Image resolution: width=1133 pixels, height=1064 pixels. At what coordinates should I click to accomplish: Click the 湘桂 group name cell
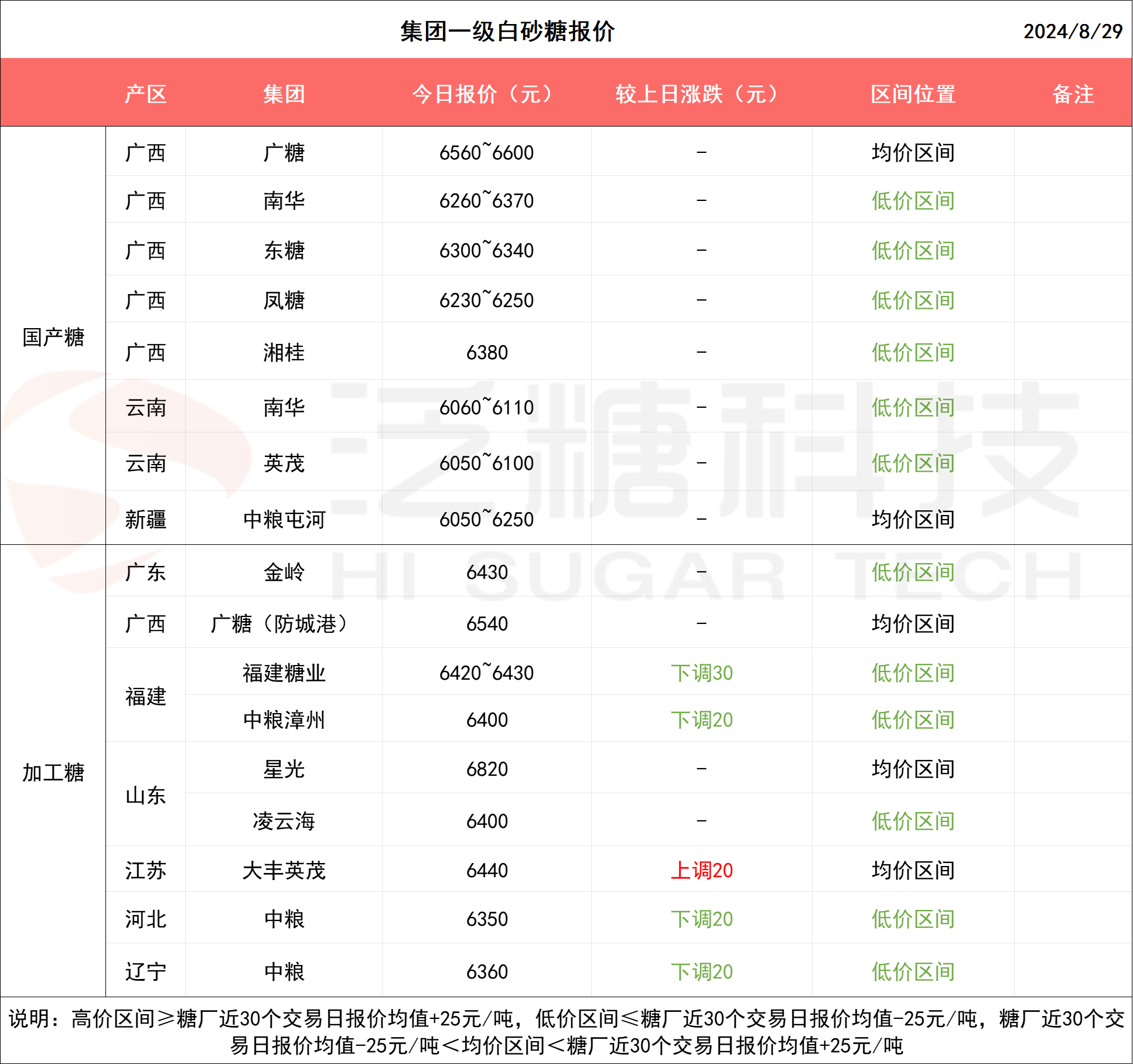coord(284,352)
